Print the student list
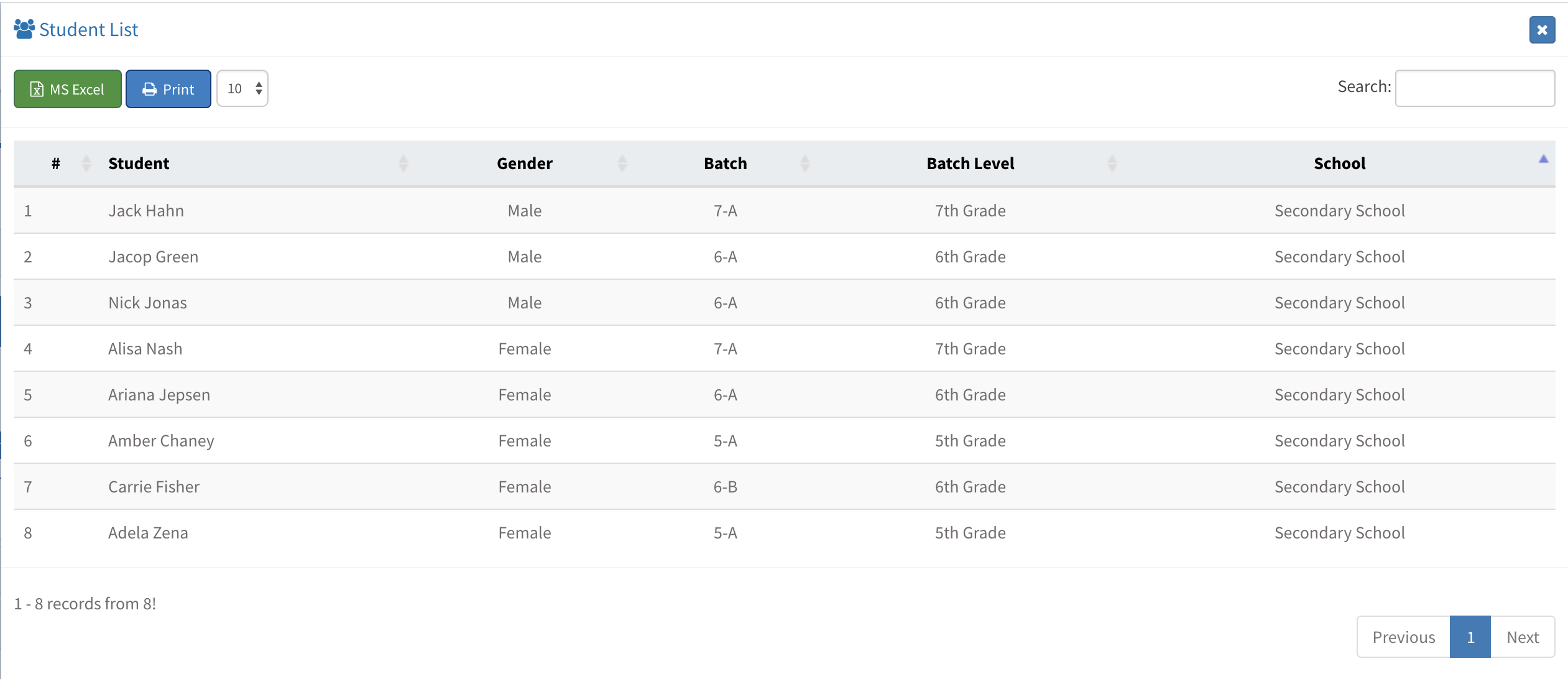The height and width of the screenshot is (679, 1568). tap(168, 89)
